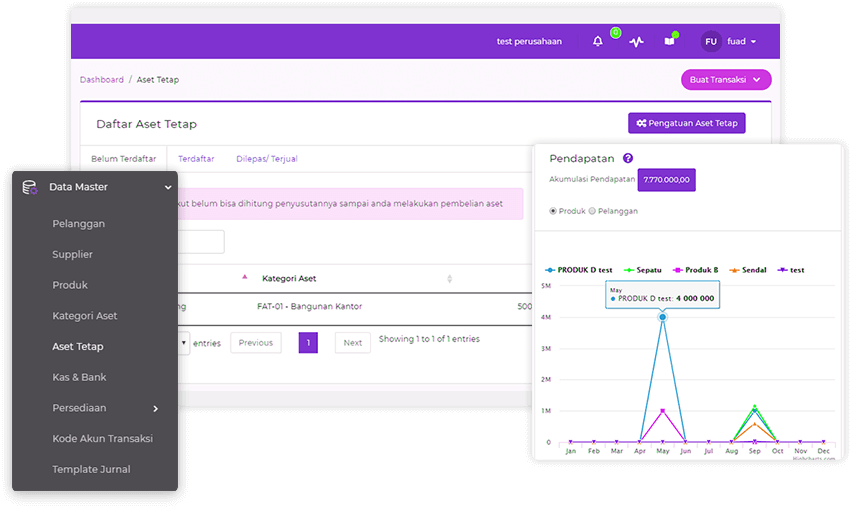This screenshot has height=508, width=852.
Task: Select the Produk radio button
Action: 554,211
